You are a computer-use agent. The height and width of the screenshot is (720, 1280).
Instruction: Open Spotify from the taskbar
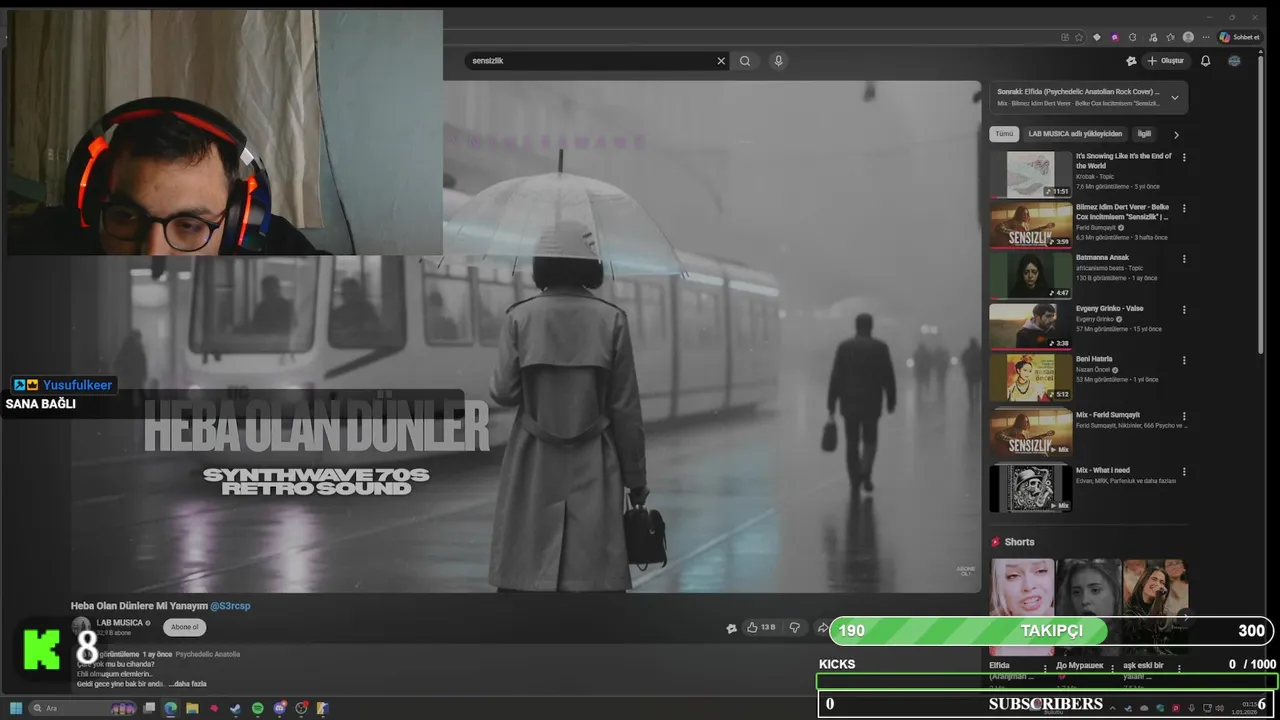[x=257, y=708]
